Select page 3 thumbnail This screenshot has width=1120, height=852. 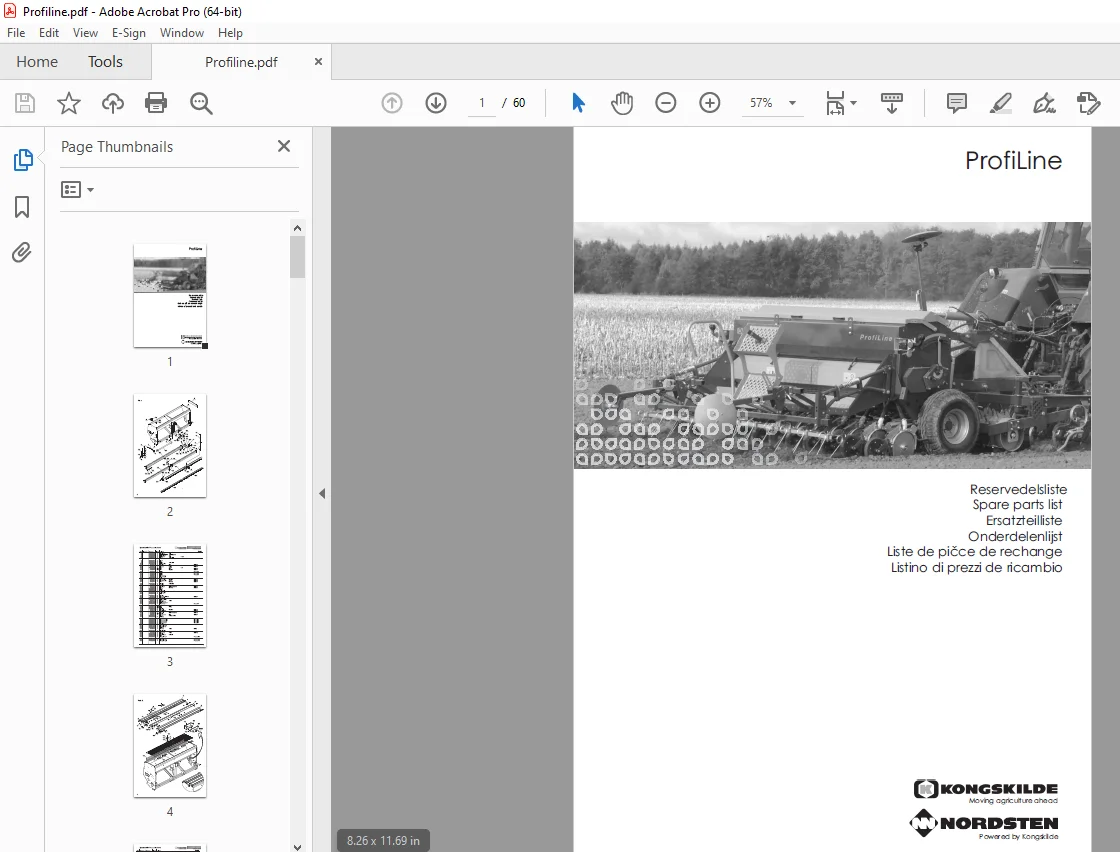click(170, 596)
